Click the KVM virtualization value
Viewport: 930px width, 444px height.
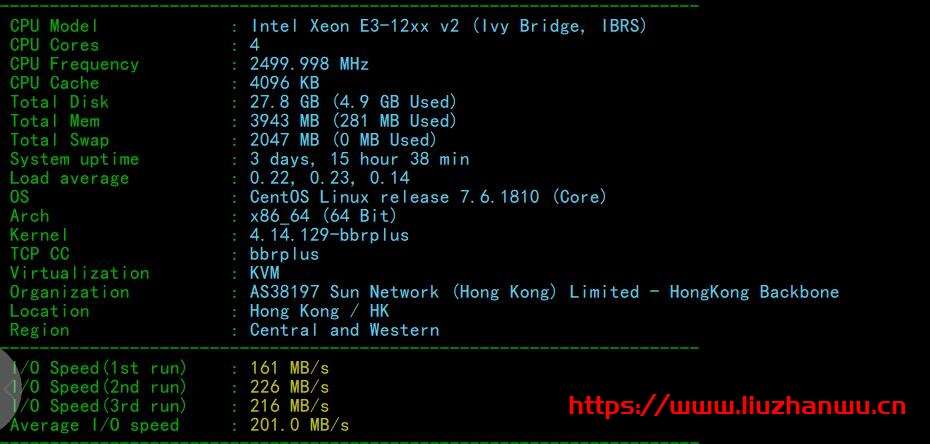265,273
